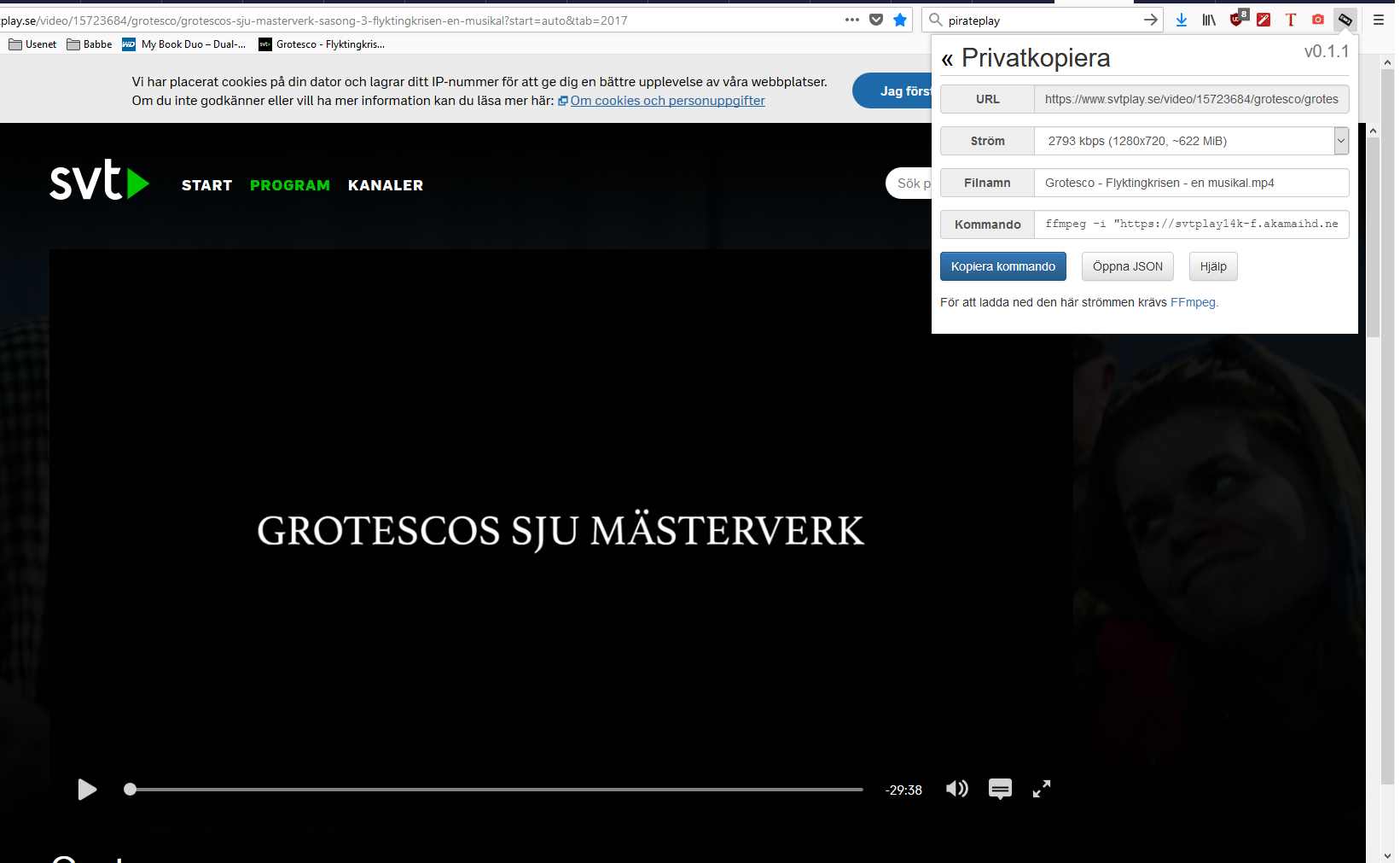Viewport: 1400px width, 863px height.
Task: Click the Privatkopiera URL field
Action: (x=1192, y=99)
